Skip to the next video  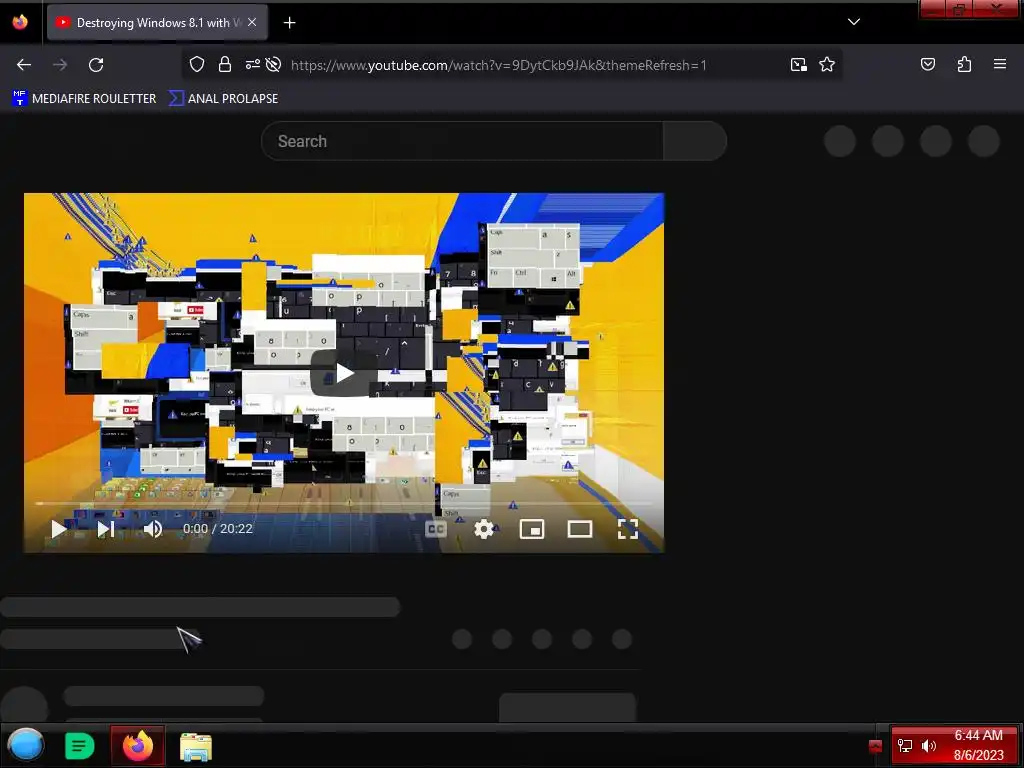coord(106,529)
